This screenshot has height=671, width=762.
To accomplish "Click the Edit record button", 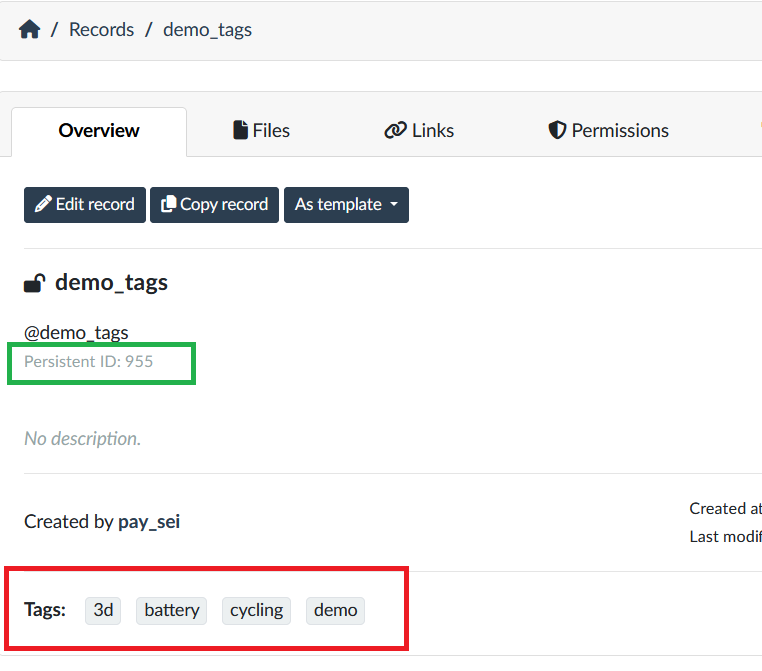I will (85, 205).
